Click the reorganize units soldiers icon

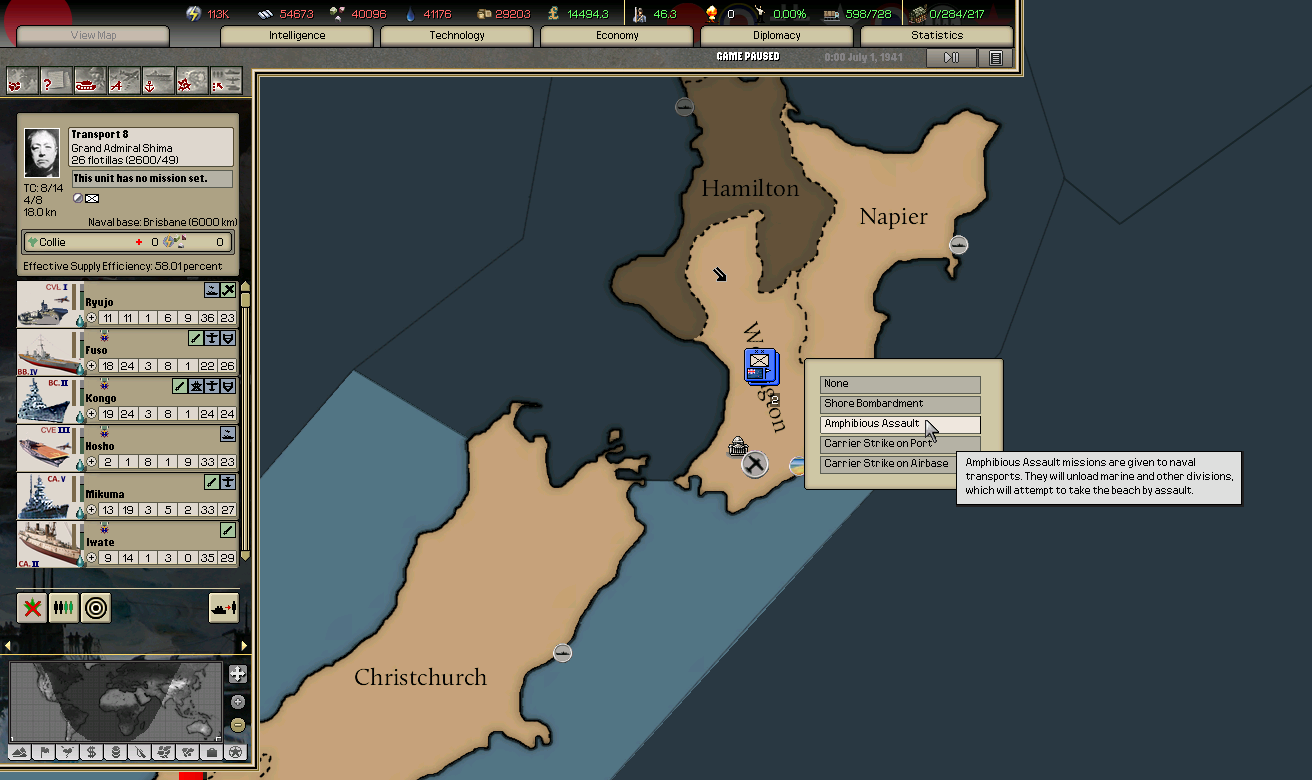[64, 607]
